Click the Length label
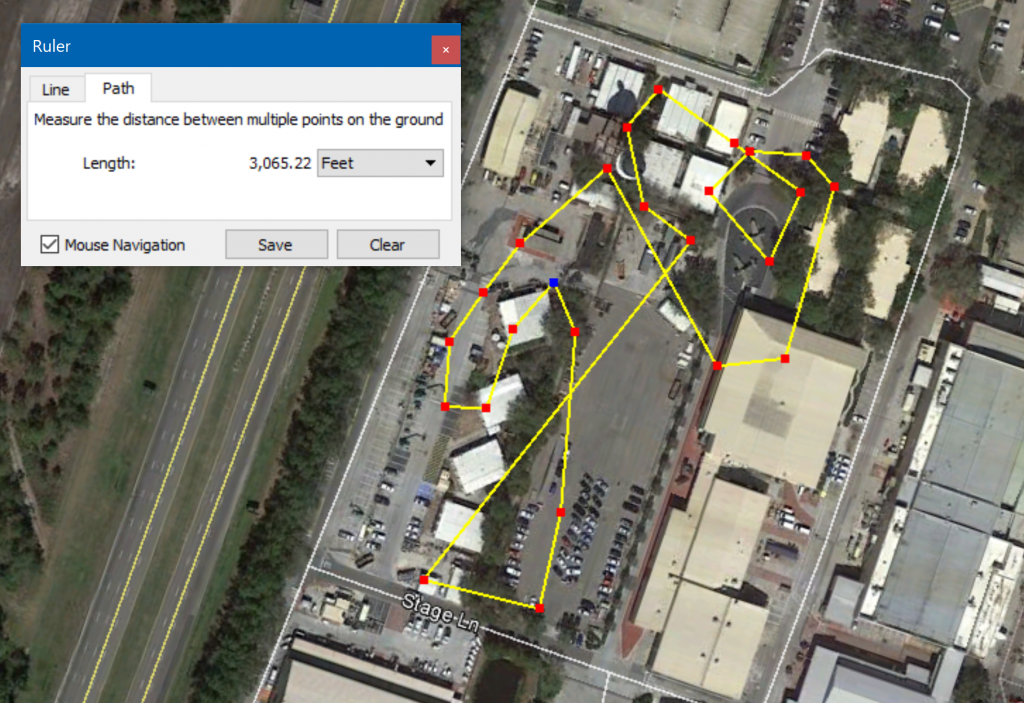 (x=109, y=163)
